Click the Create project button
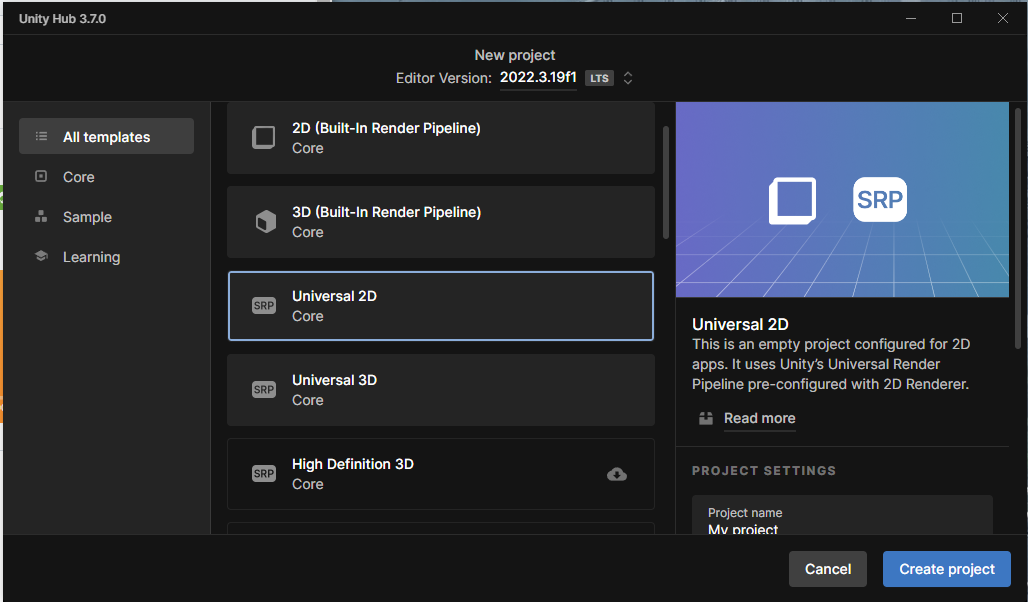This screenshot has height=602, width=1028. (947, 569)
